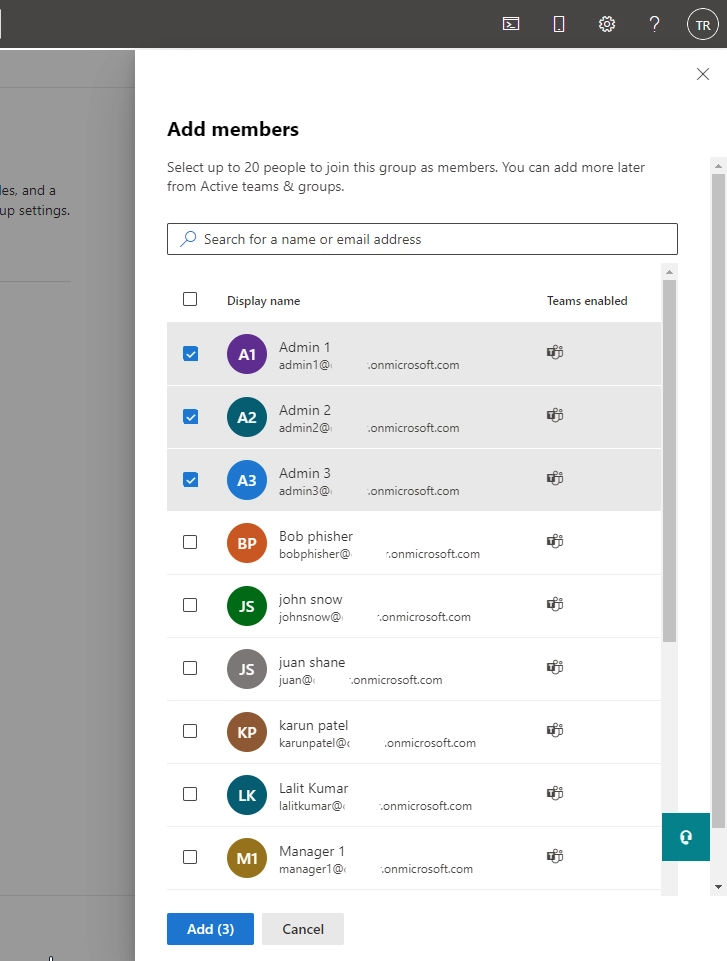Click the Add (3) button

tap(210, 929)
